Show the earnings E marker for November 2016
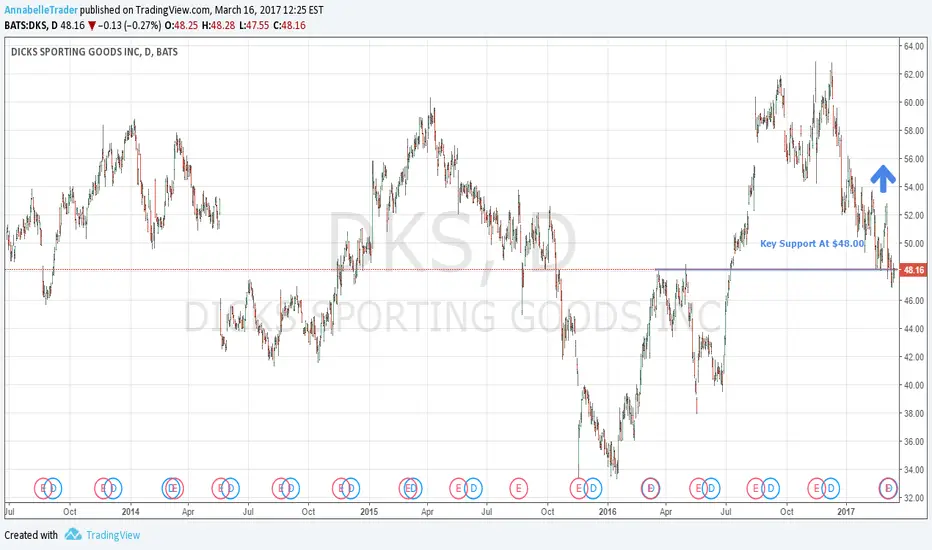This screenshot has height=550, width=932. [x=817, y=488]
